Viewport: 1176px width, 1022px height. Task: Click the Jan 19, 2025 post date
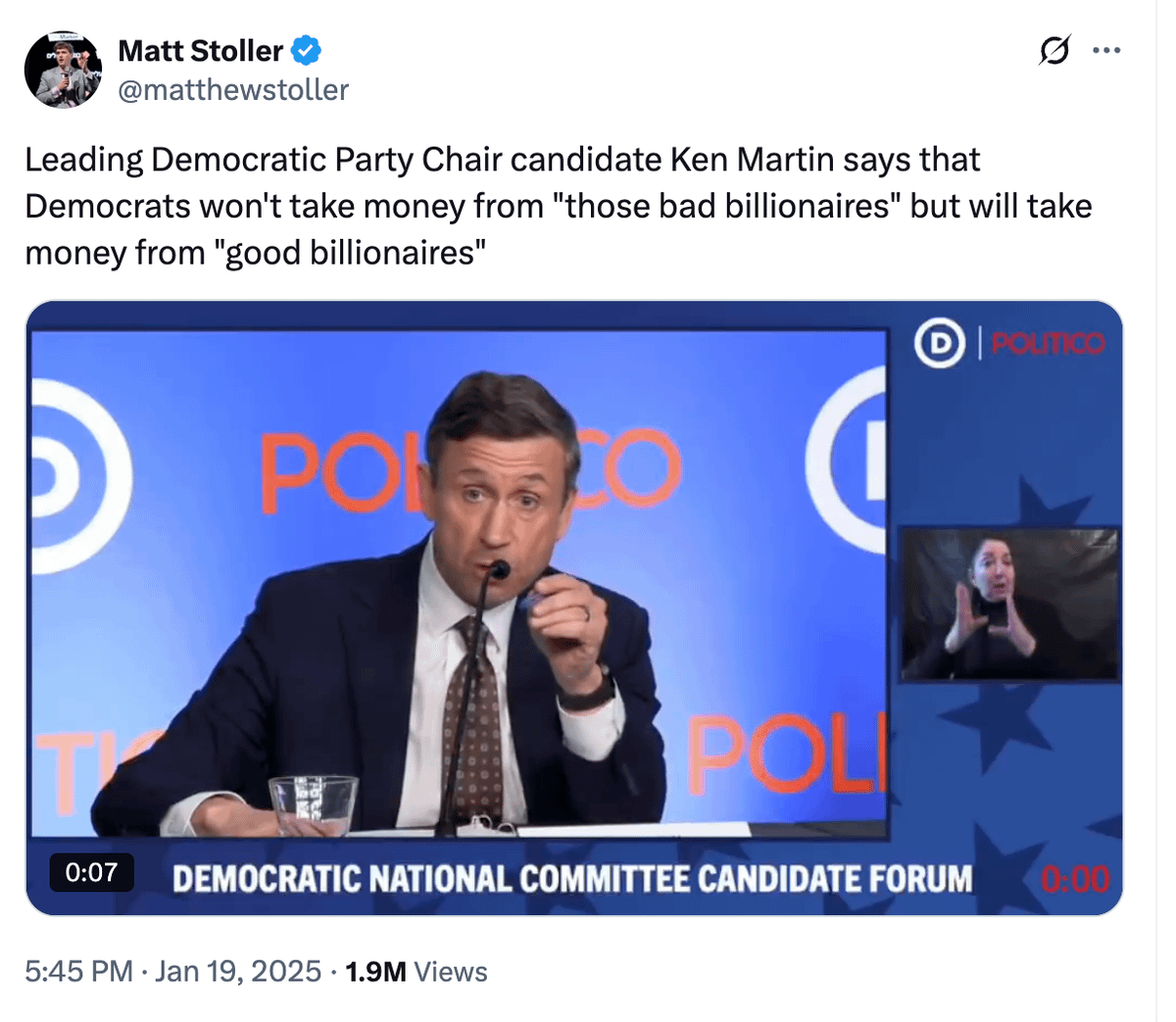click(238, 971)
